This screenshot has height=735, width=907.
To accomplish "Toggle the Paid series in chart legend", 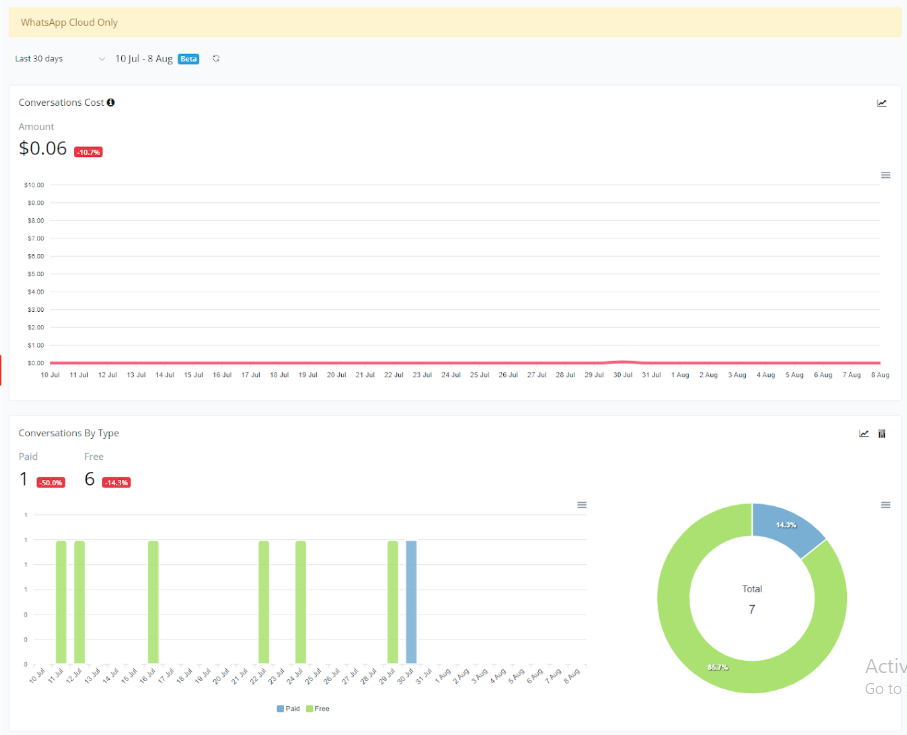I will point(289,708).
